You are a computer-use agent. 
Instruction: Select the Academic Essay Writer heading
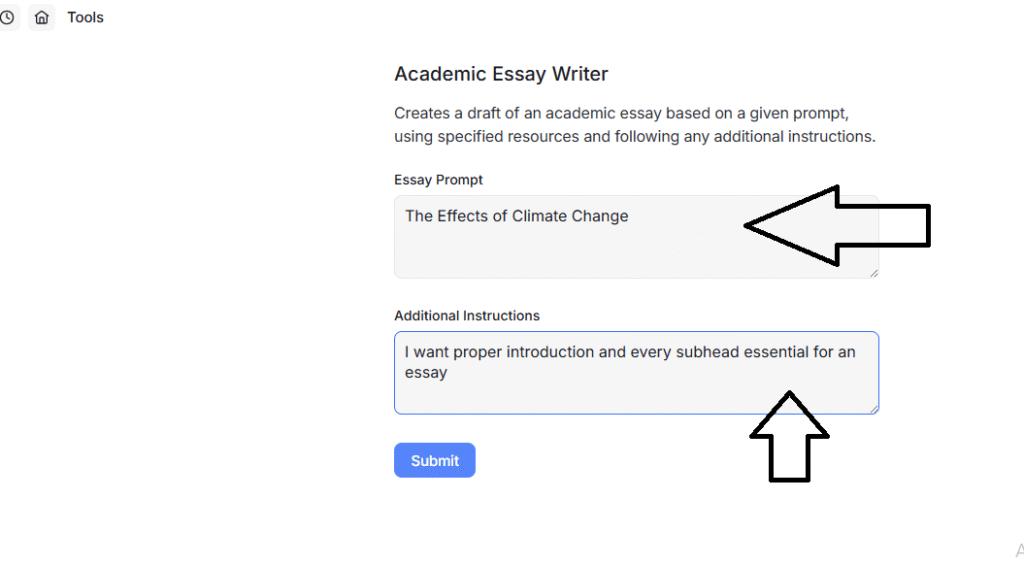tap(501, 74)
